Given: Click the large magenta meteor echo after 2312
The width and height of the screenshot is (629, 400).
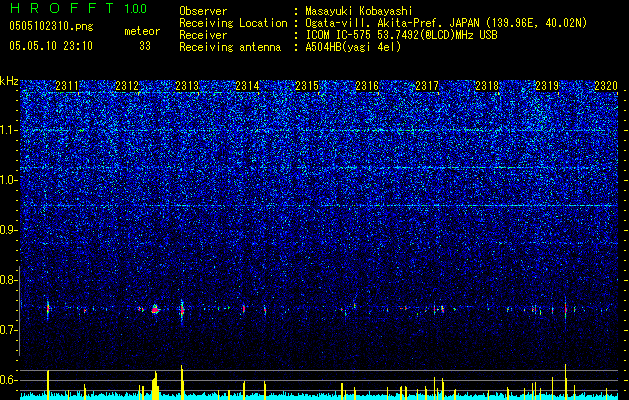Looking at the screenshot, I should [155, 309].
